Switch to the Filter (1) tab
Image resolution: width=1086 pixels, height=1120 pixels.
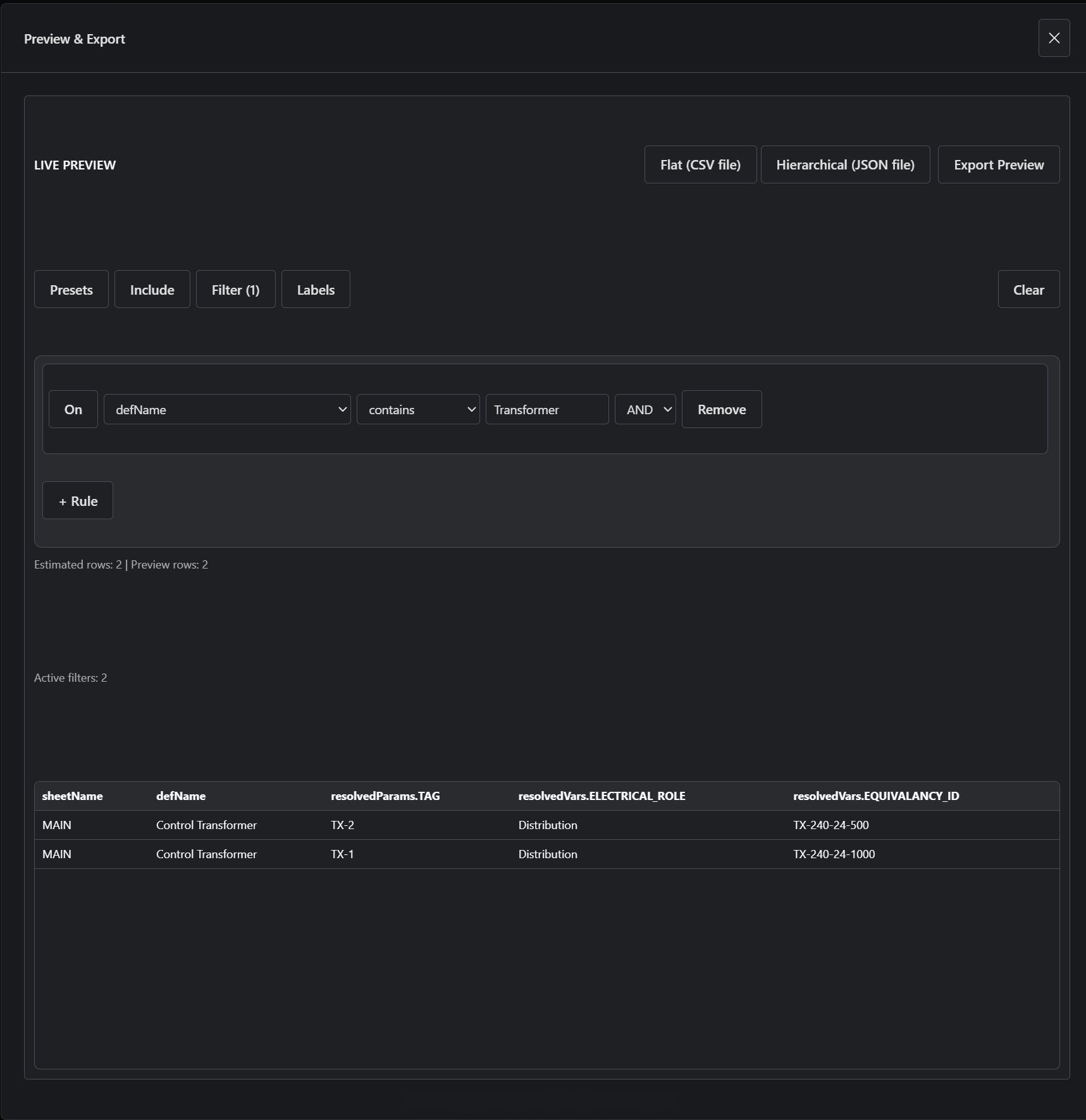[235, 290]
